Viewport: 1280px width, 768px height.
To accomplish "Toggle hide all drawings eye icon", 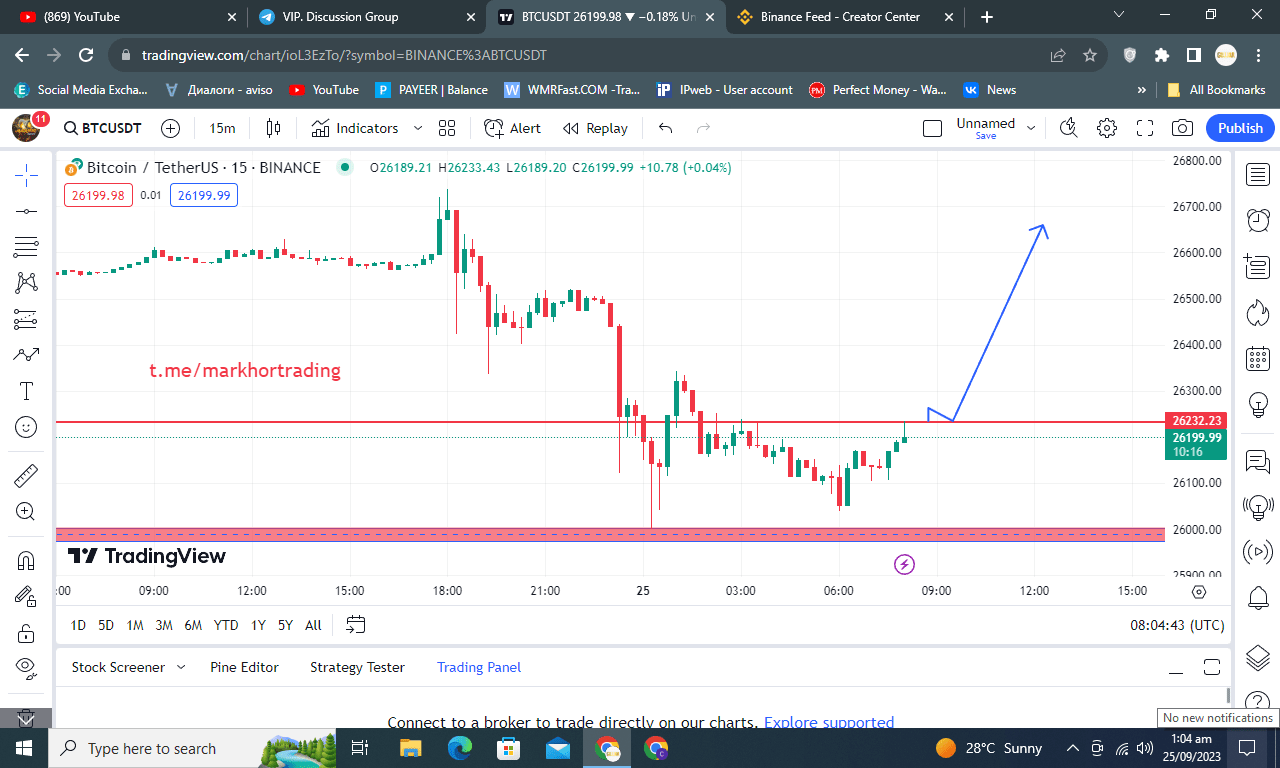I will pos(26,667).
